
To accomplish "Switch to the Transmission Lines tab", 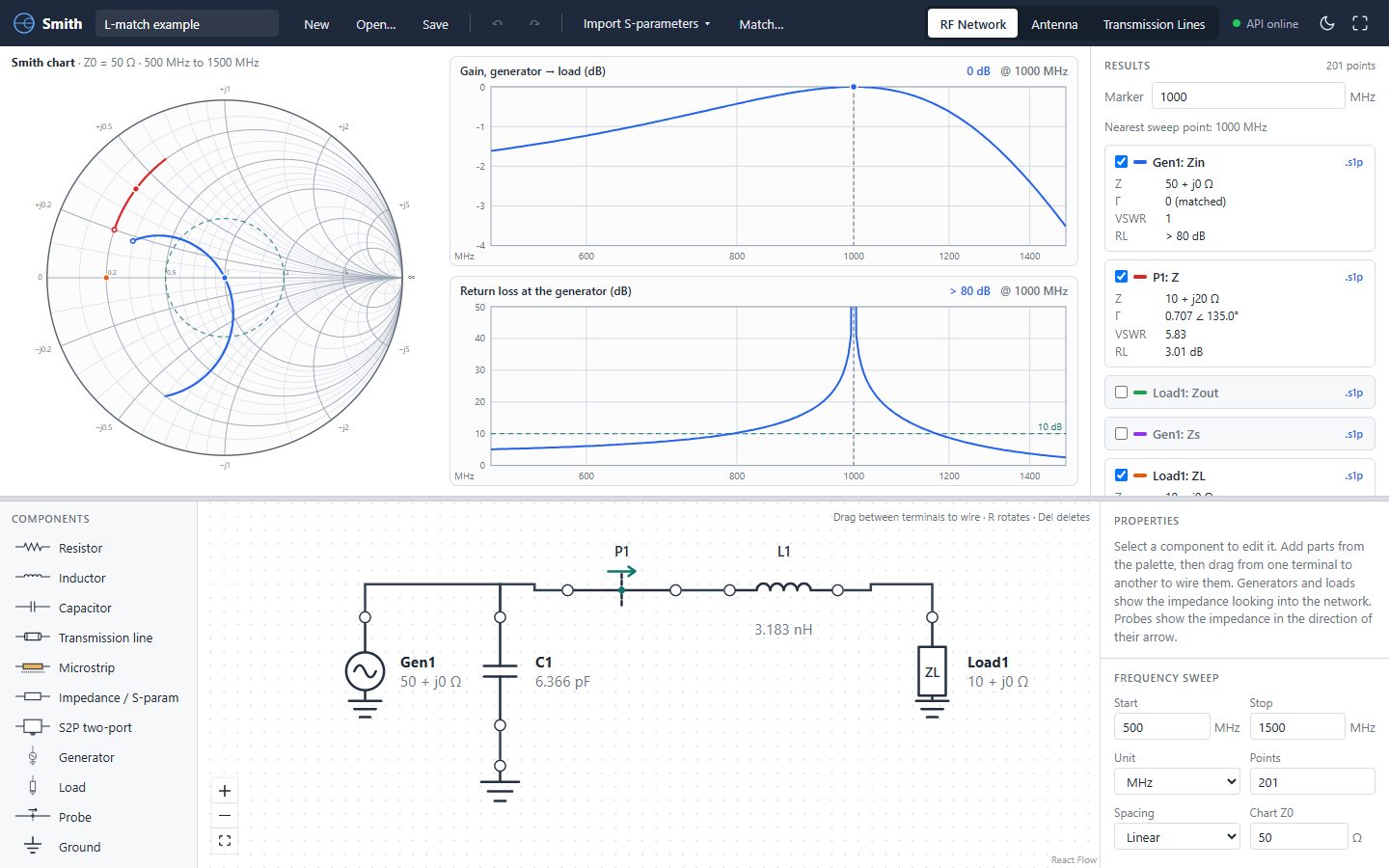I will pos(1154,24).
